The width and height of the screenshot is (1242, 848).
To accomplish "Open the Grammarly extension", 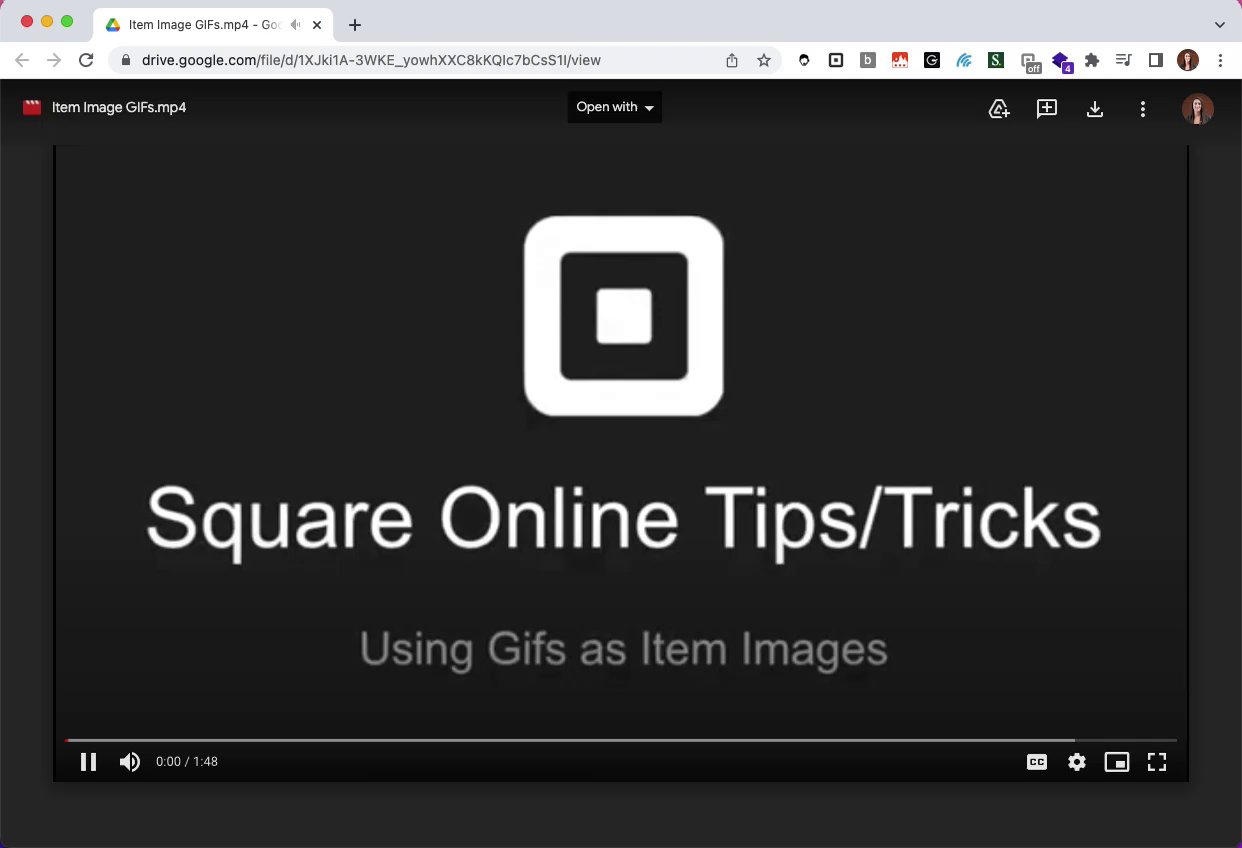I will [932, 60].
